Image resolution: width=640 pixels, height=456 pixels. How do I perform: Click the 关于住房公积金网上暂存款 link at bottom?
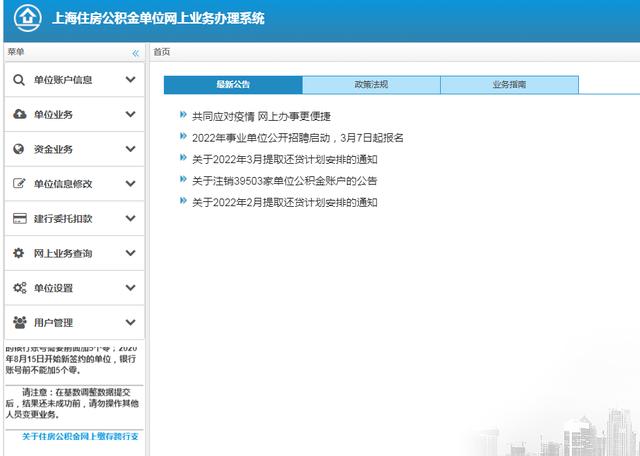80,437
